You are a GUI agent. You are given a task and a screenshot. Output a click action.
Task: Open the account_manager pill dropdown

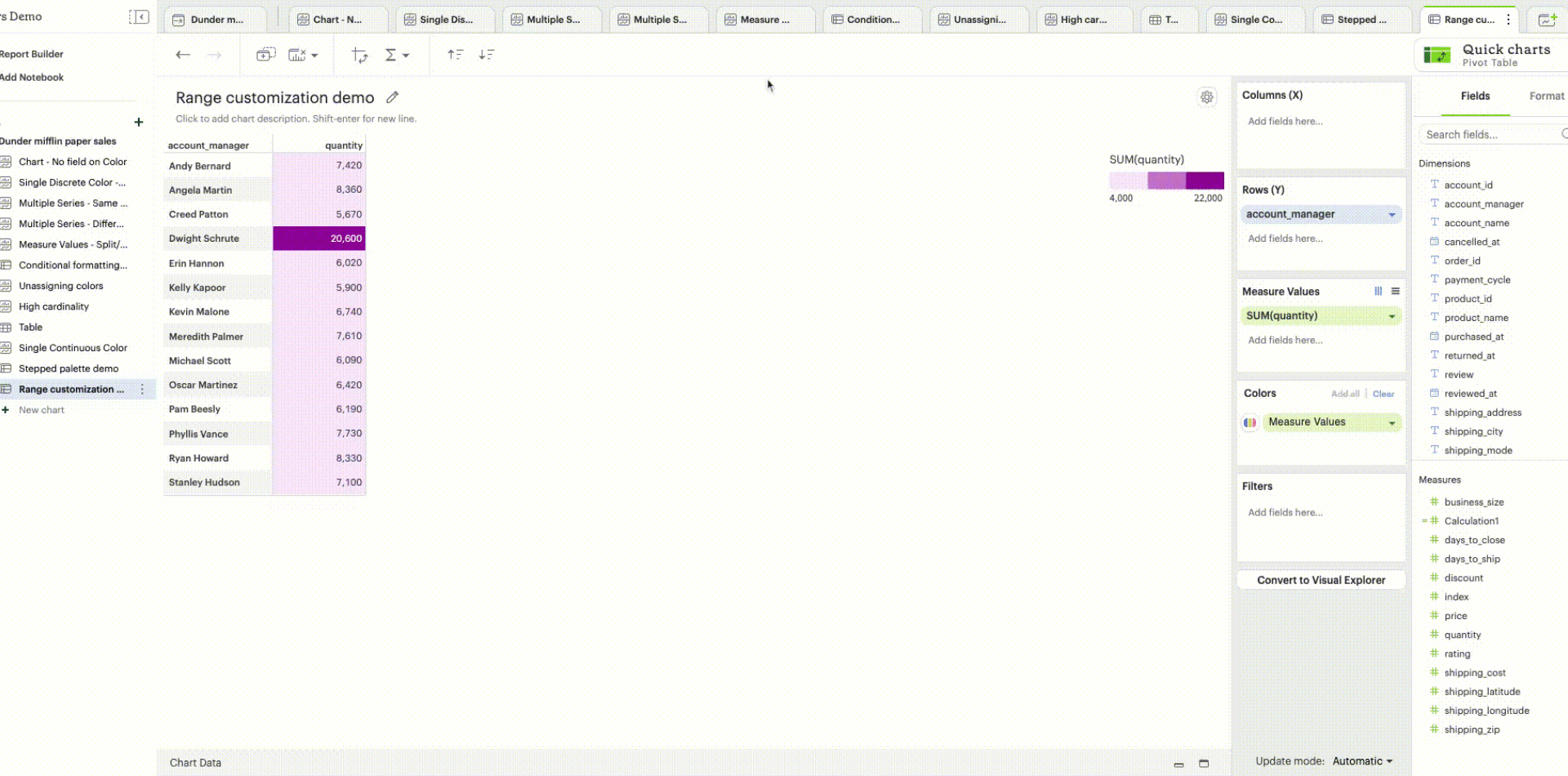1392,215
